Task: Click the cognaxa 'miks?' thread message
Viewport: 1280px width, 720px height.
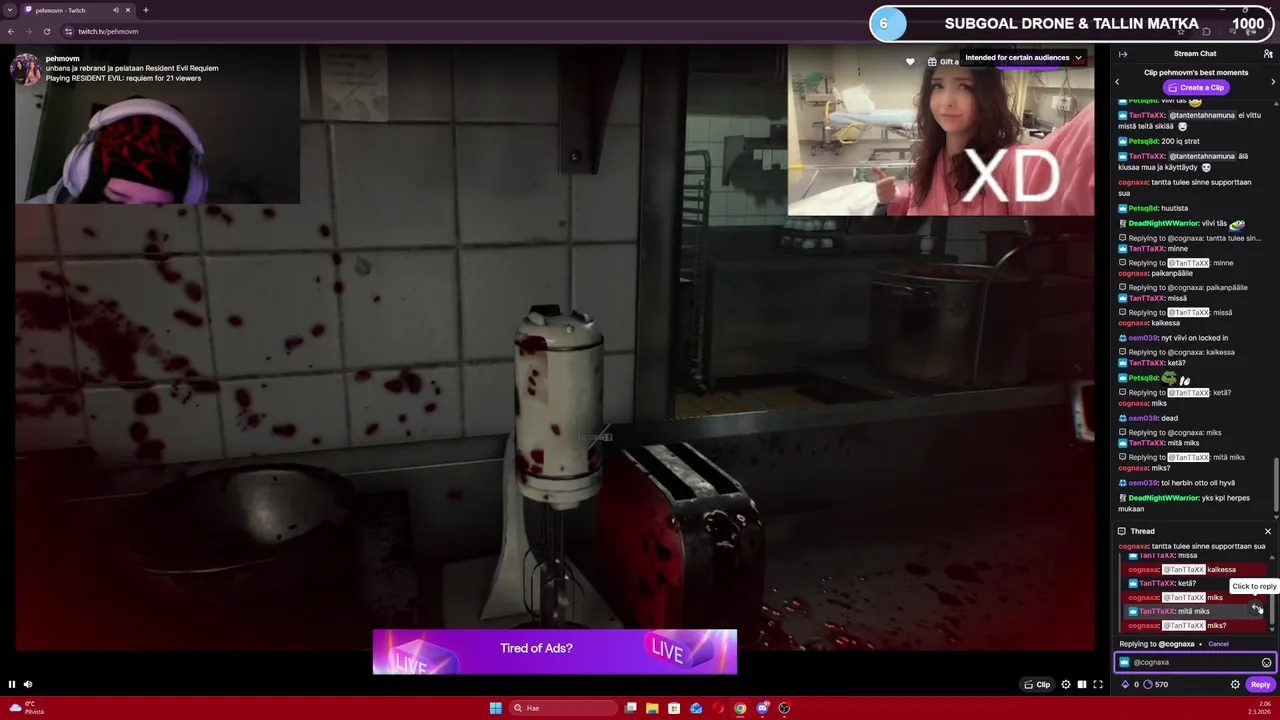Action: coord(1196,625)
